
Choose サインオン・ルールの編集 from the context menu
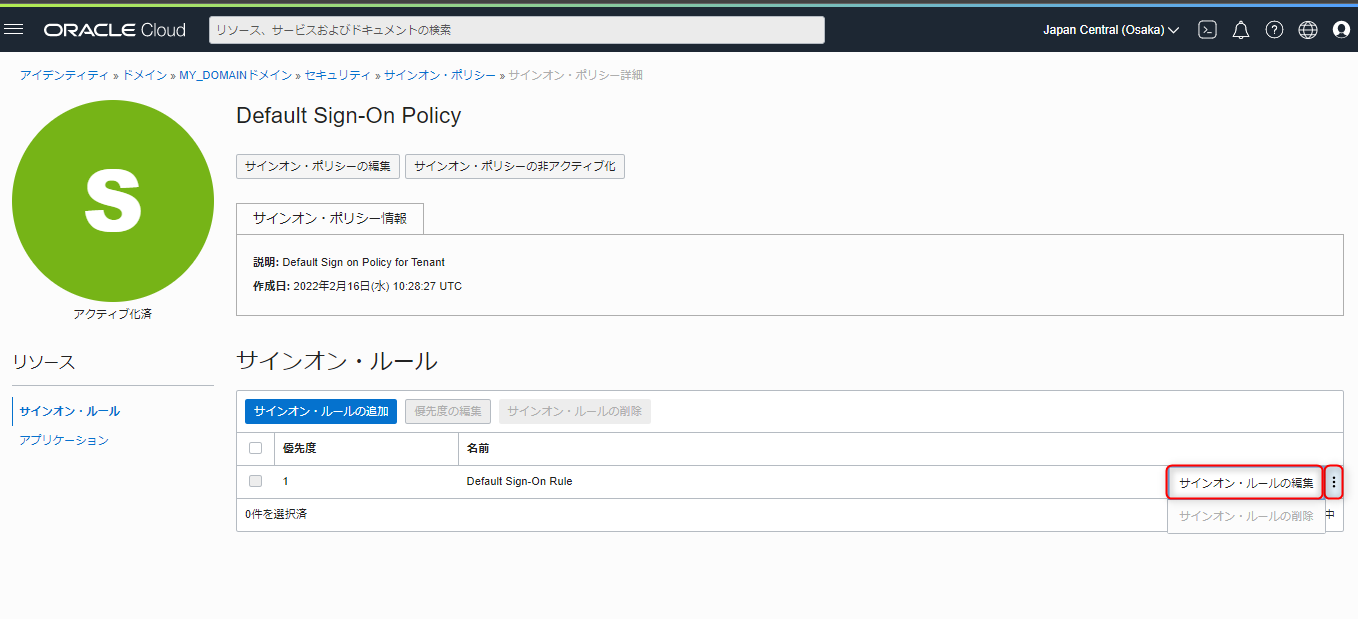click(1246, 483)
